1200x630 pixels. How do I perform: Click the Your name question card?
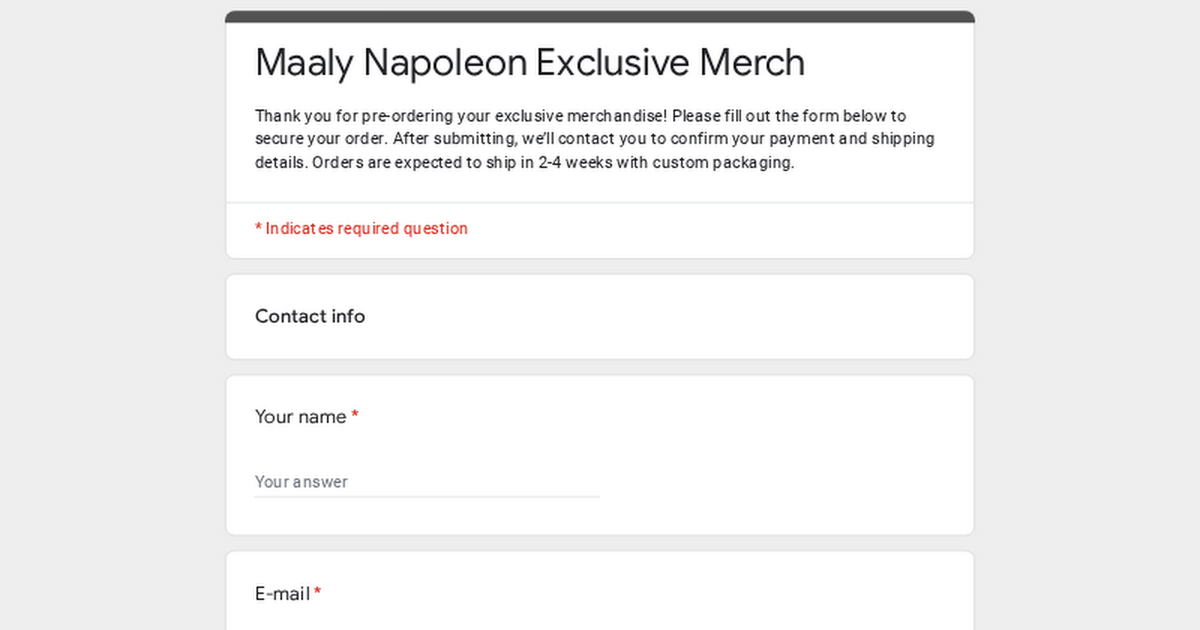coord(600,455)
